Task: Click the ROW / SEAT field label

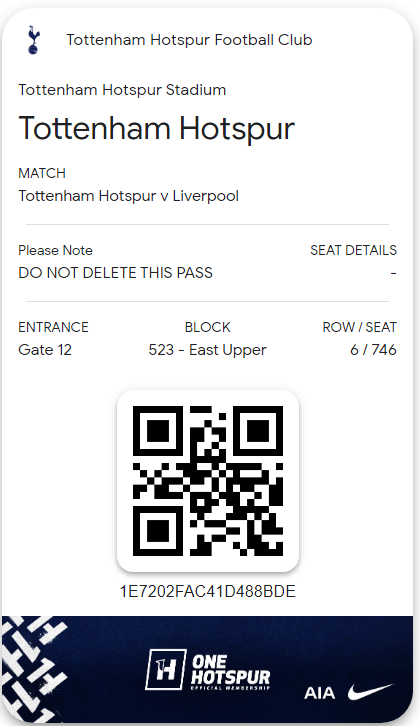Action: [x=359, y=327]
